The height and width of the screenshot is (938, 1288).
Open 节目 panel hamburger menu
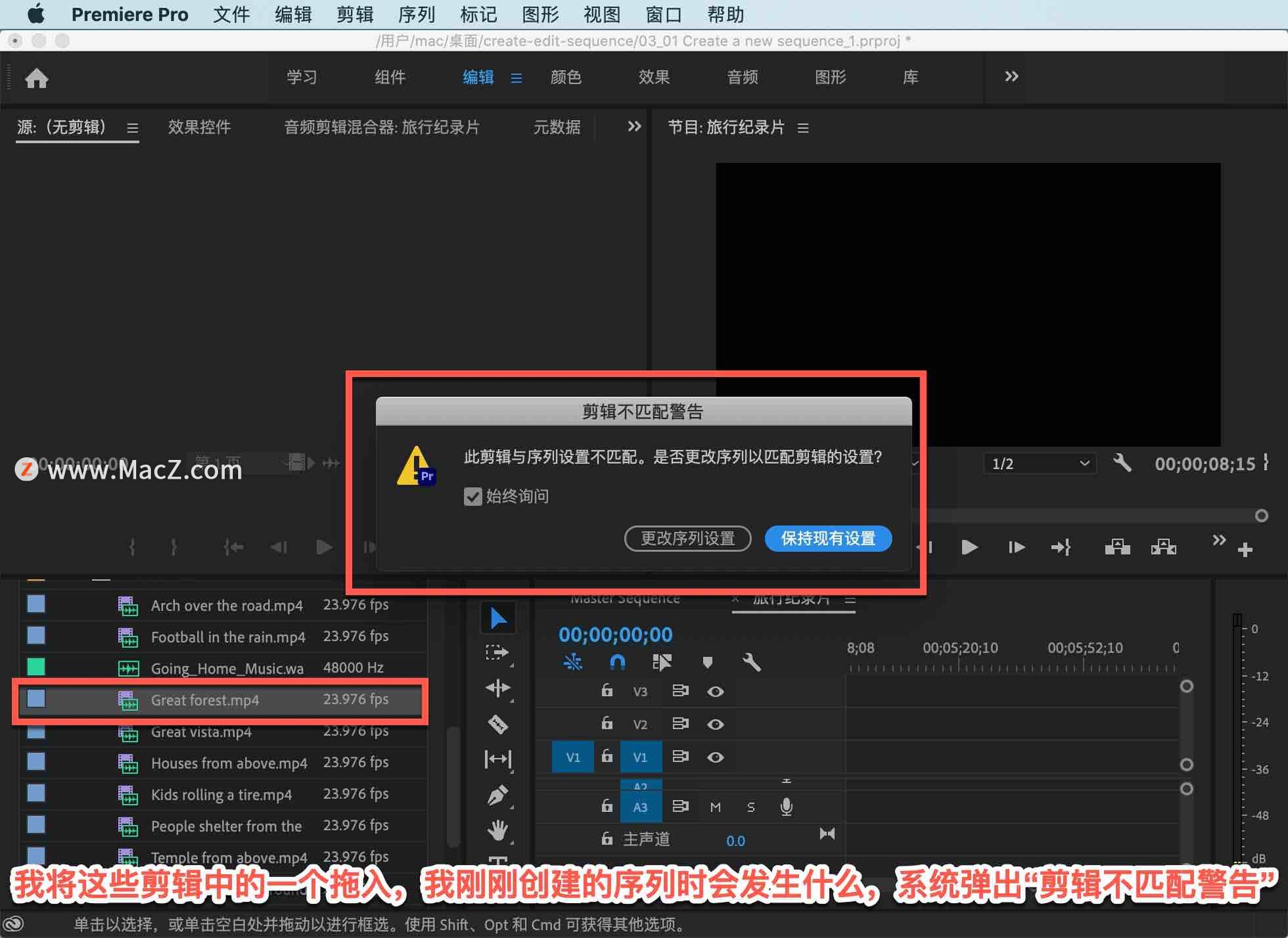(803, 127)
